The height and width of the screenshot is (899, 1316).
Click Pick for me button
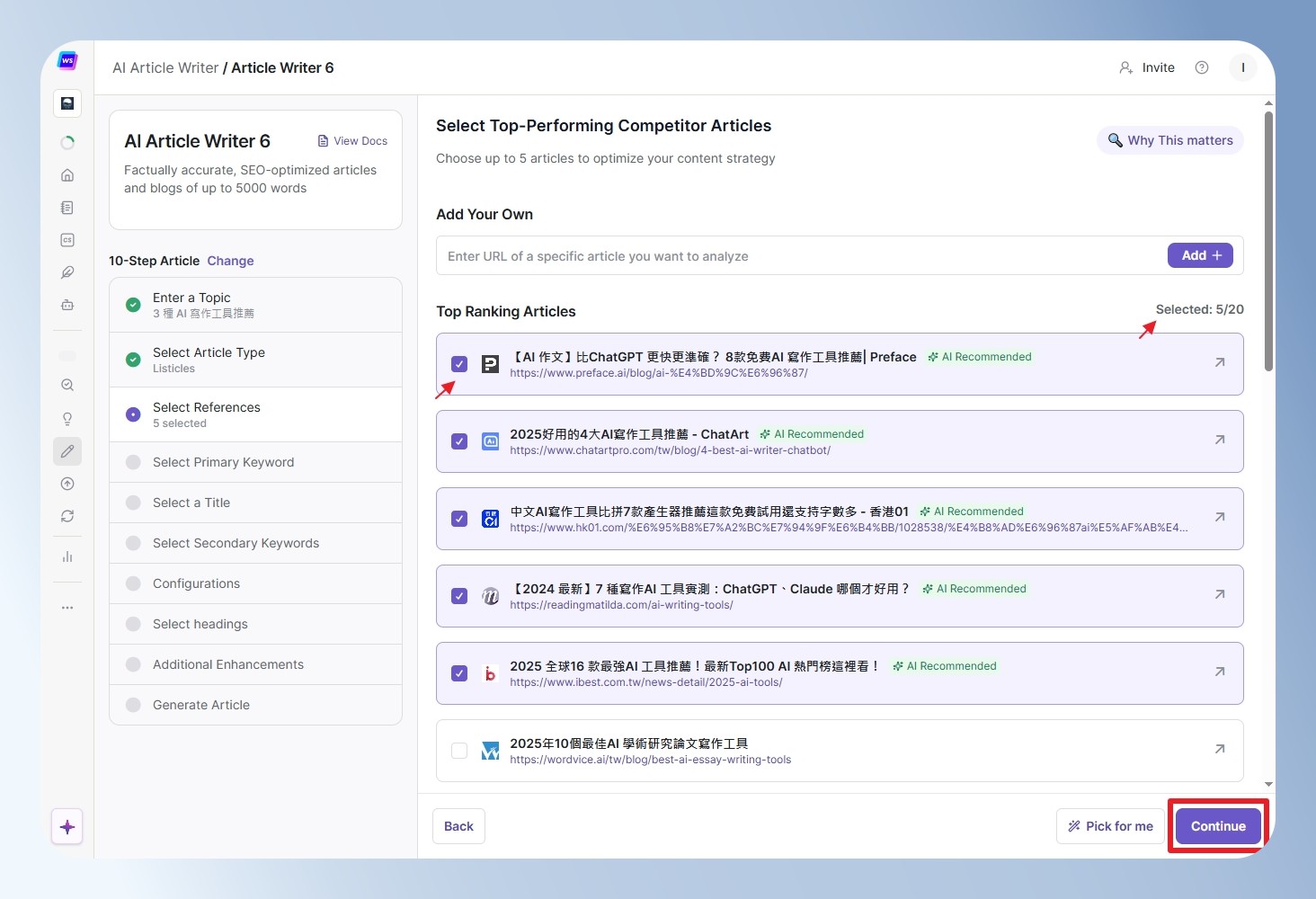(x=1110, y=826)
